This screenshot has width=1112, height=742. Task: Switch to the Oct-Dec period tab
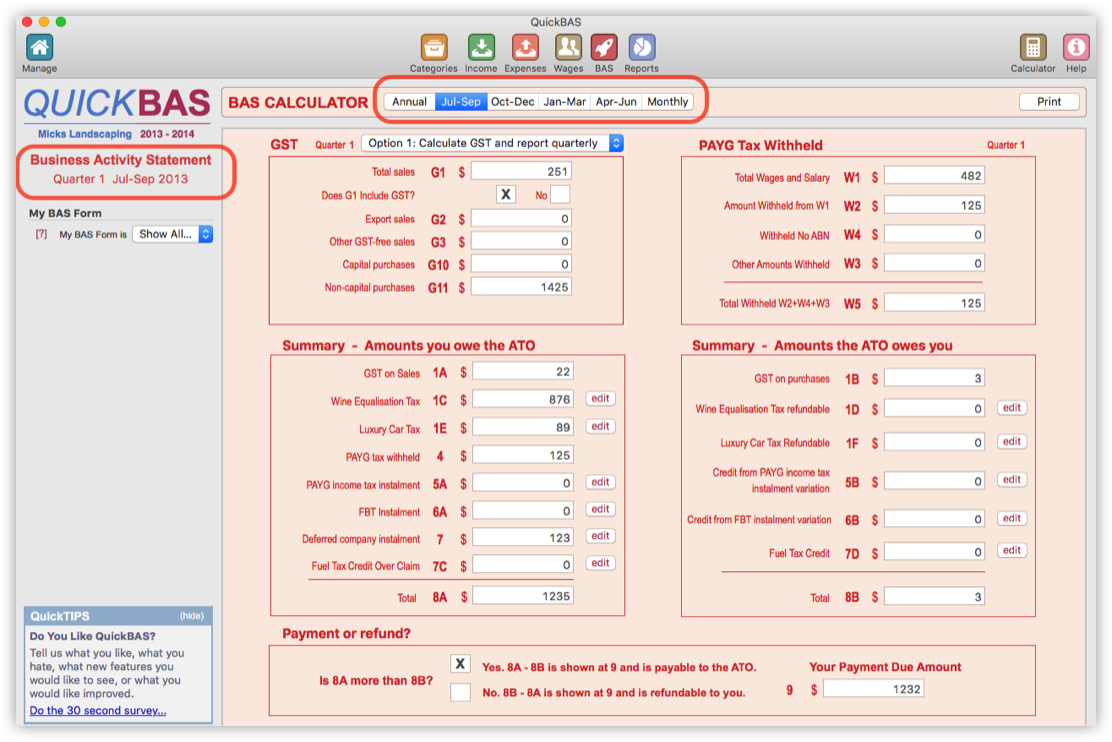click(512, 102)
